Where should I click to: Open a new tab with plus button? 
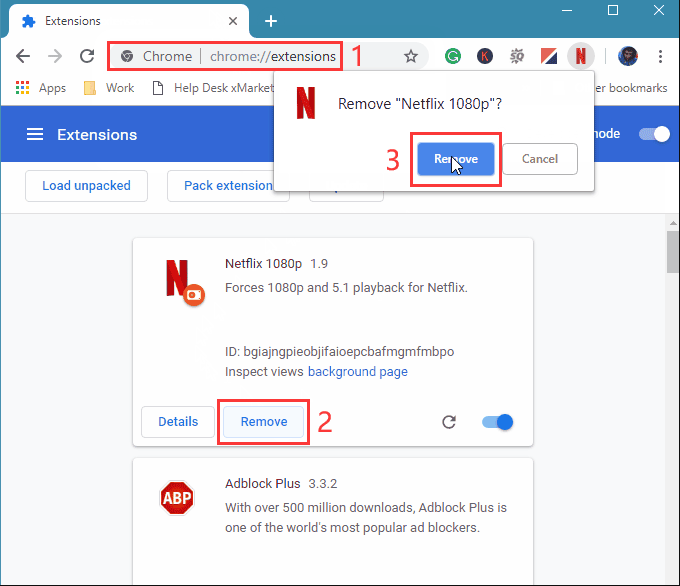coord(271,21)
